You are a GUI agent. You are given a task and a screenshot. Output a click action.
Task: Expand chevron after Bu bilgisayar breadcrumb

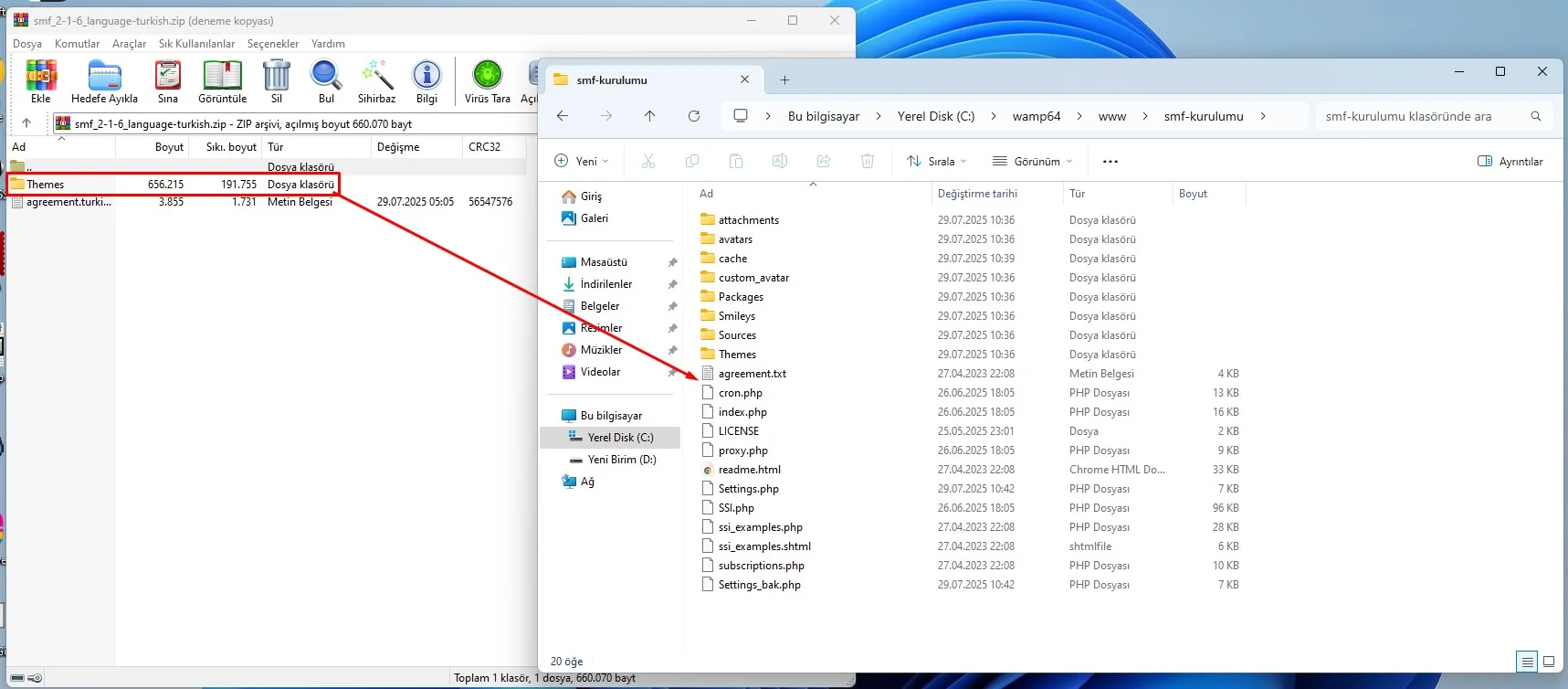[x=879, y=116]
